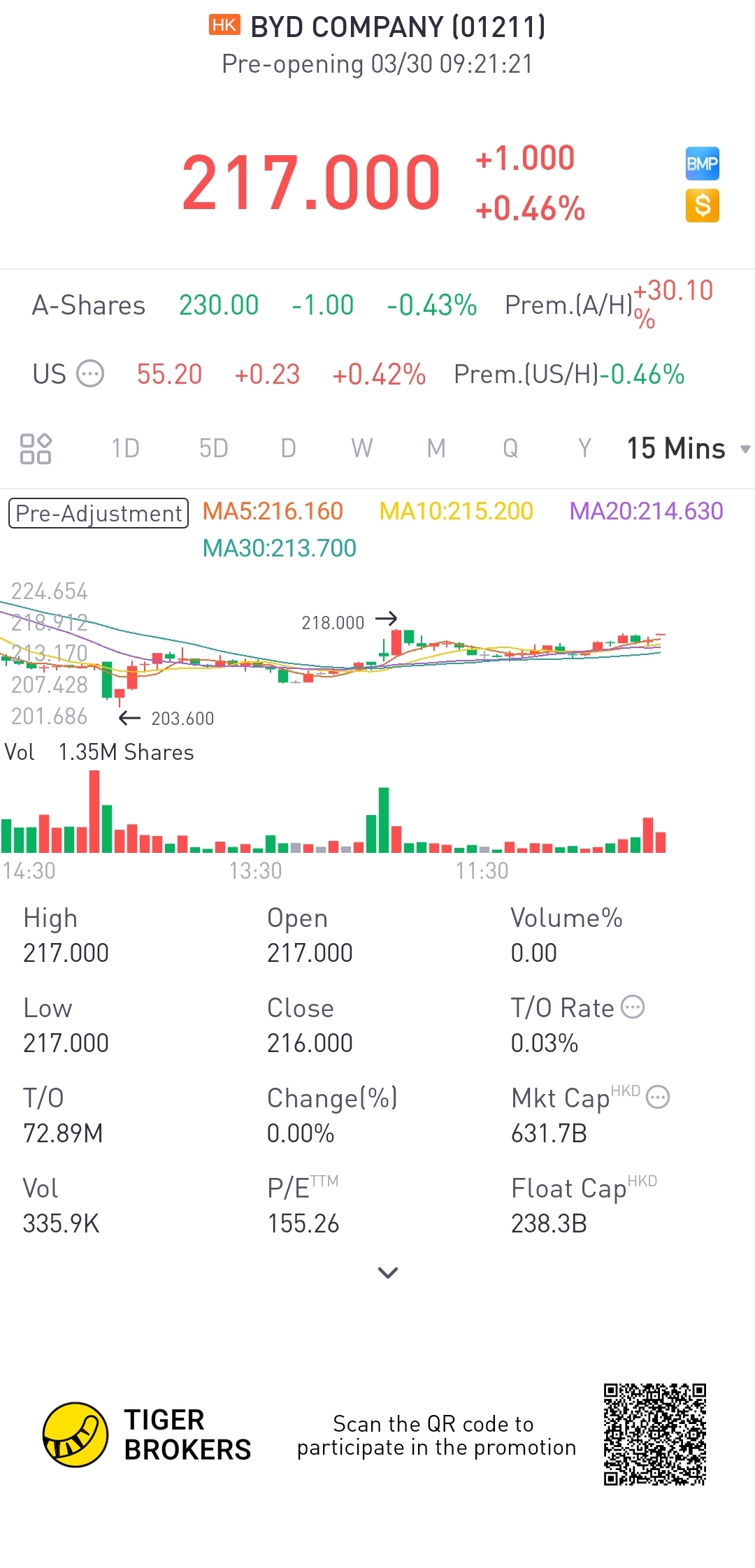Tap the Scan the QR code promotion text
This screenshot has width=755, height=1568.
click(436, 1435)
